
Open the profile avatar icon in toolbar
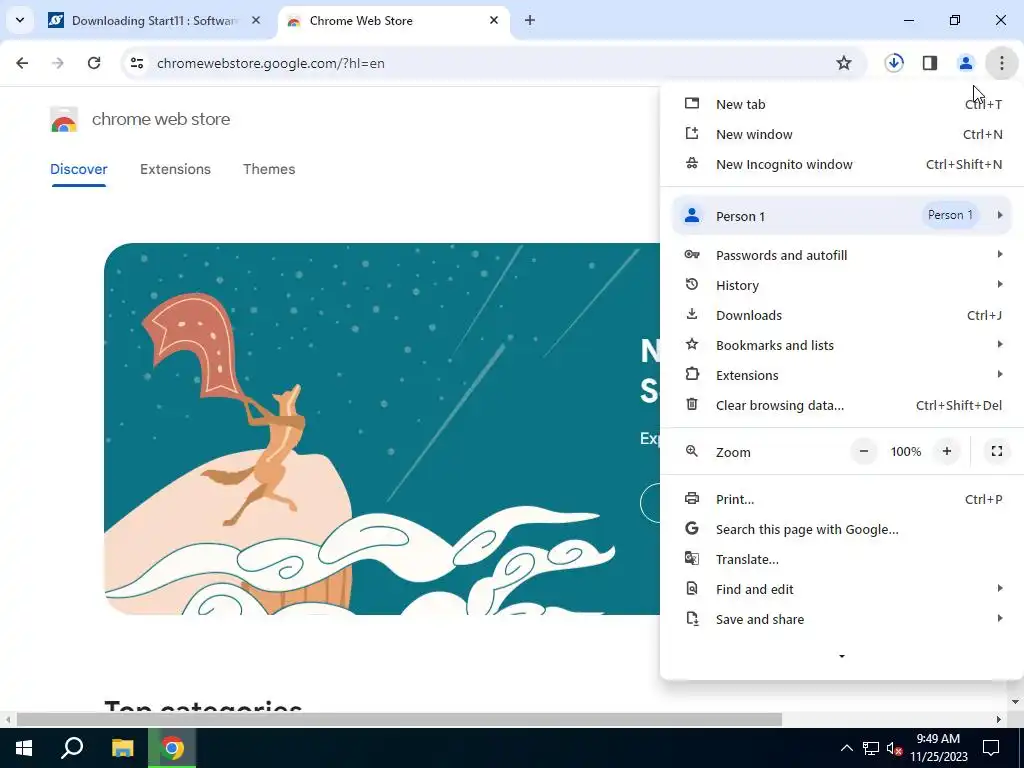966,63
